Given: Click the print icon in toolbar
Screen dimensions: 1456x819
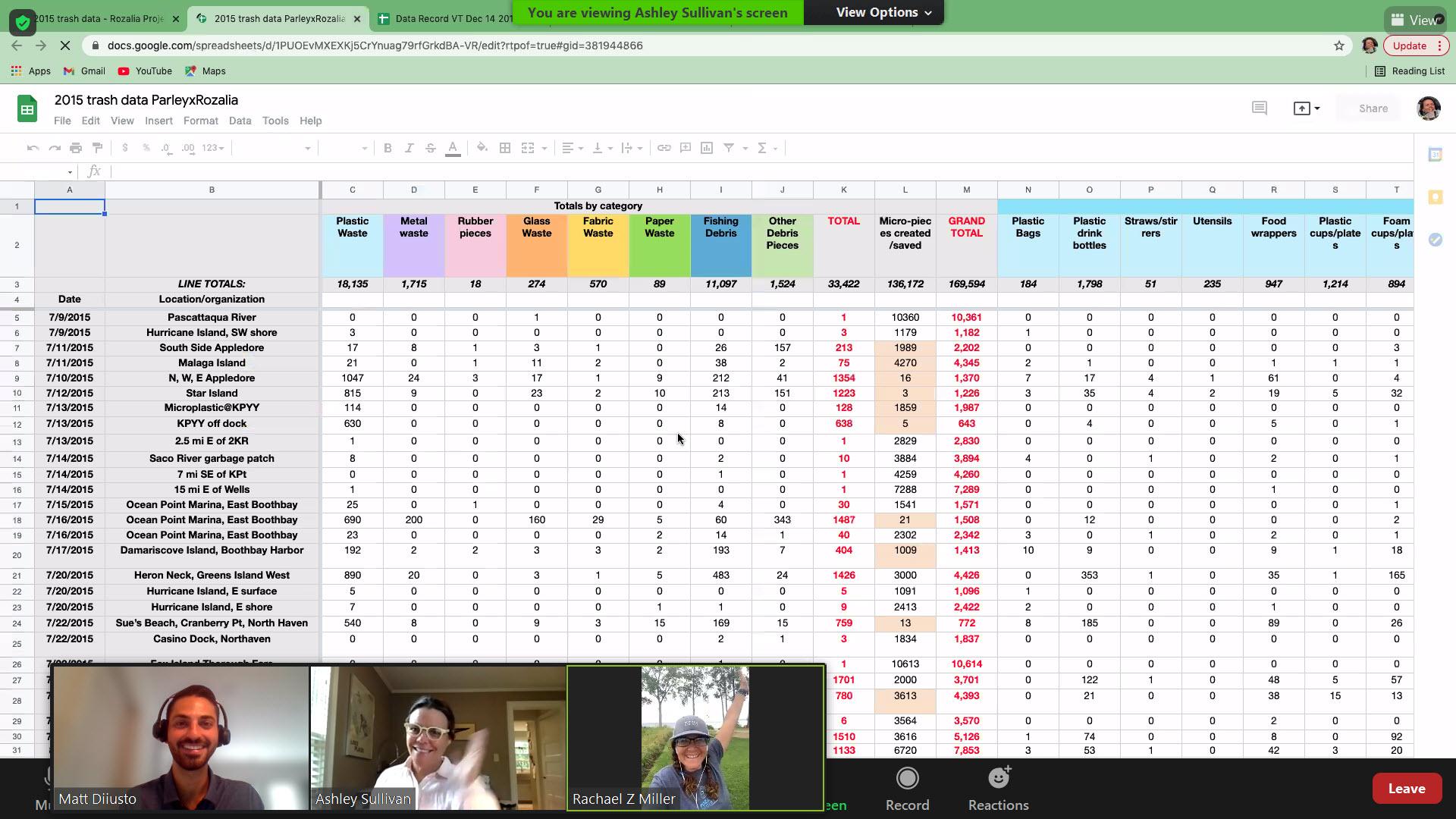Looking at the screenshot, I should [75, 148].
